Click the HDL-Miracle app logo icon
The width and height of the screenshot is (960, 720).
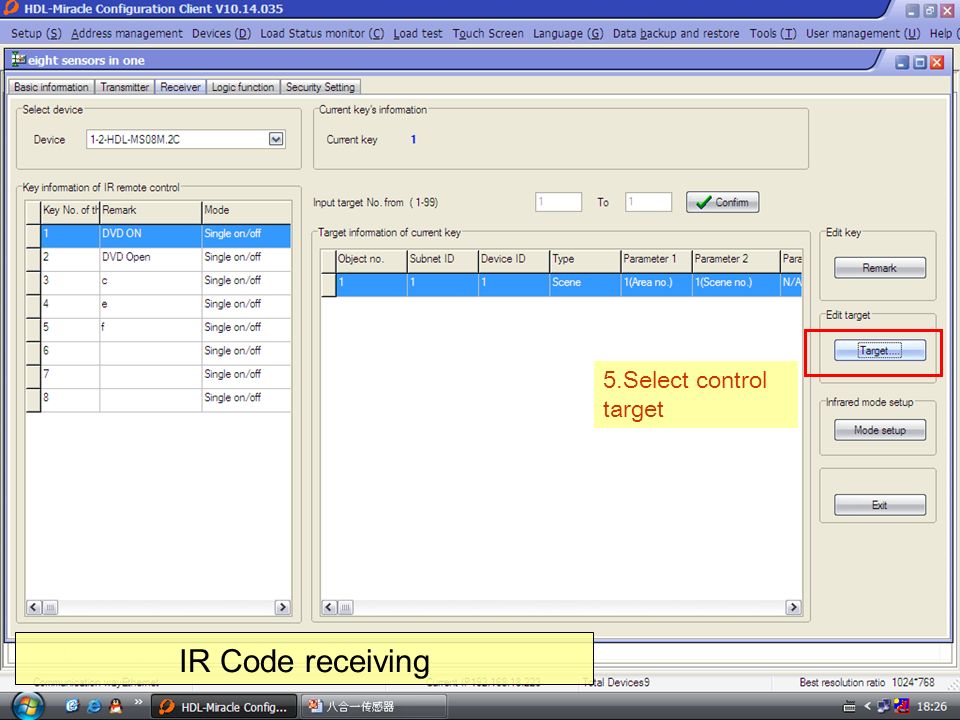[11, 8]
